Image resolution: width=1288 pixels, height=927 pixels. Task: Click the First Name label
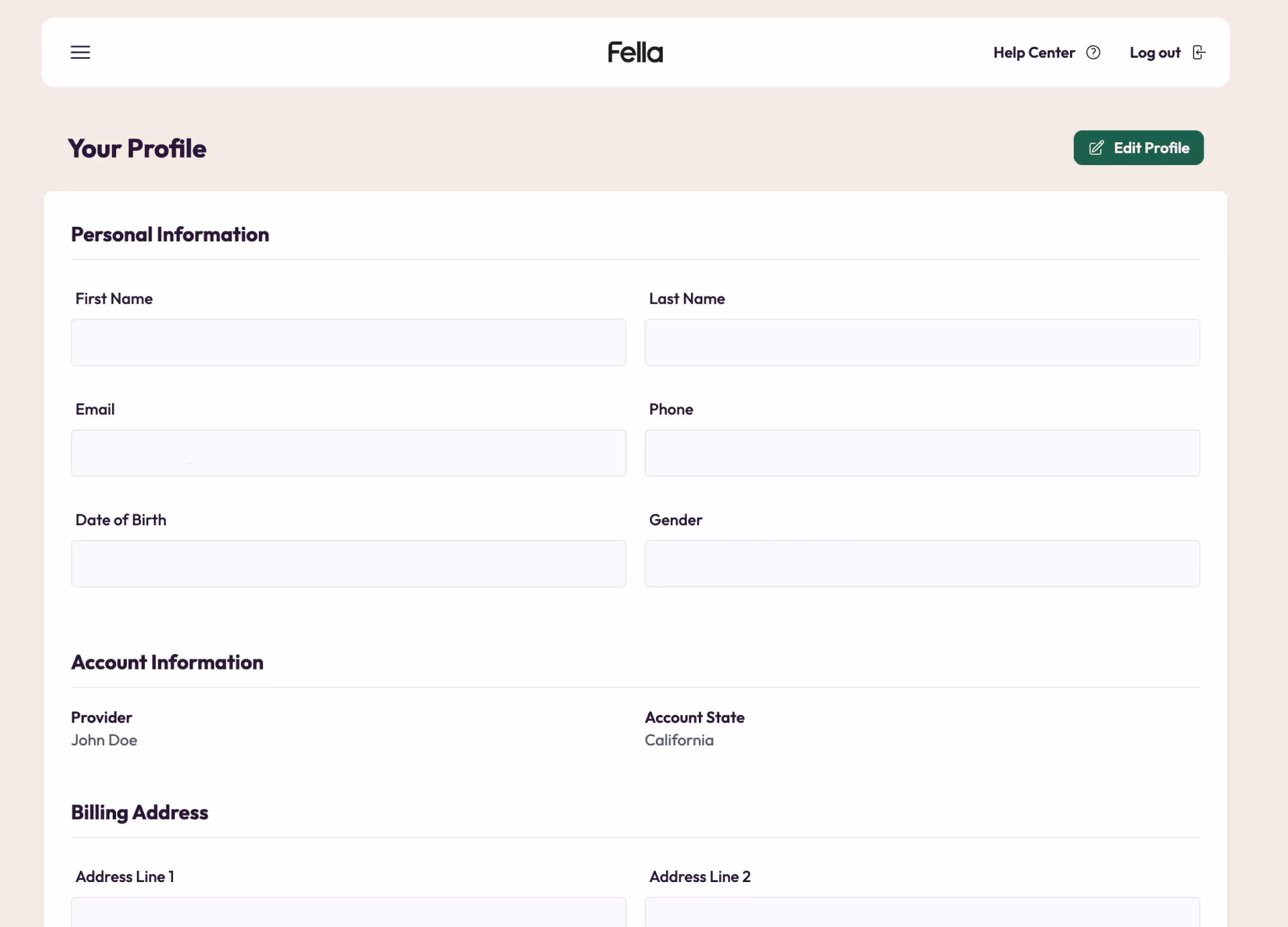click(x=114, y=298)
